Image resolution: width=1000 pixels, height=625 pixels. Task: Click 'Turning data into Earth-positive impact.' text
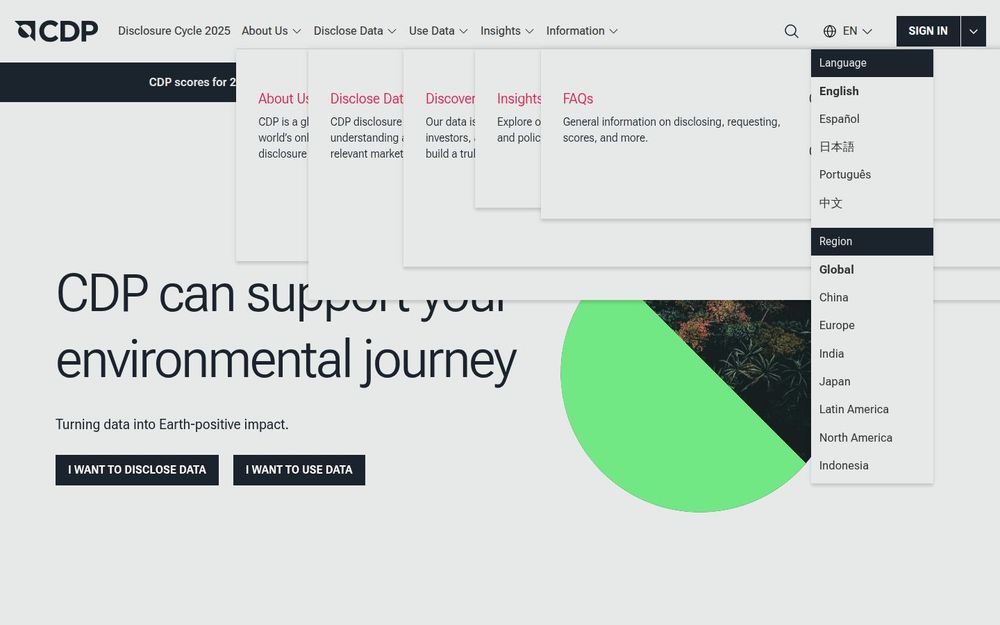(x=172, y=425)
